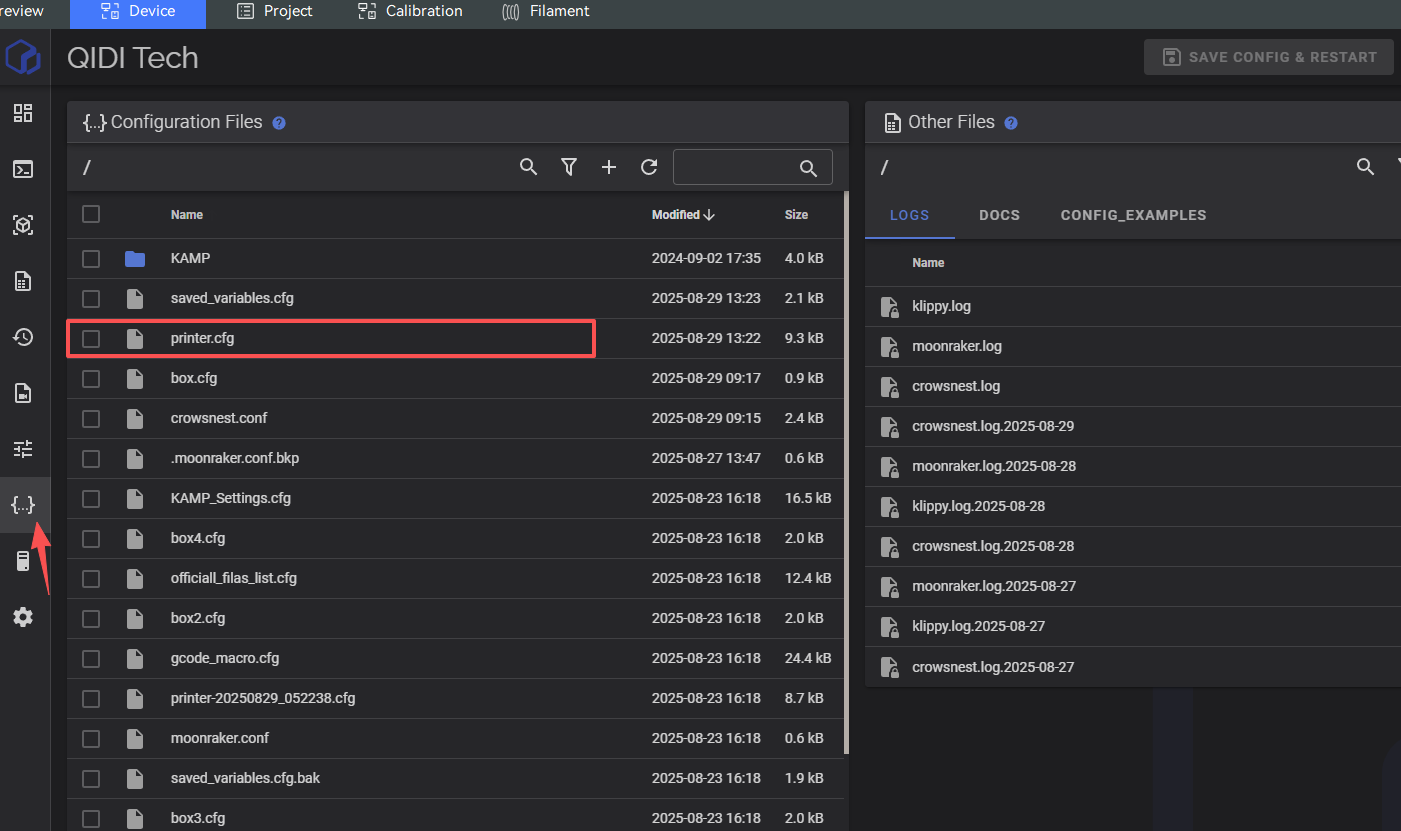Click the search magnifier in Configuration Files toolbar
This screenshot has height=831, width=1401.
pyautogui.click(x=529, y=167)
